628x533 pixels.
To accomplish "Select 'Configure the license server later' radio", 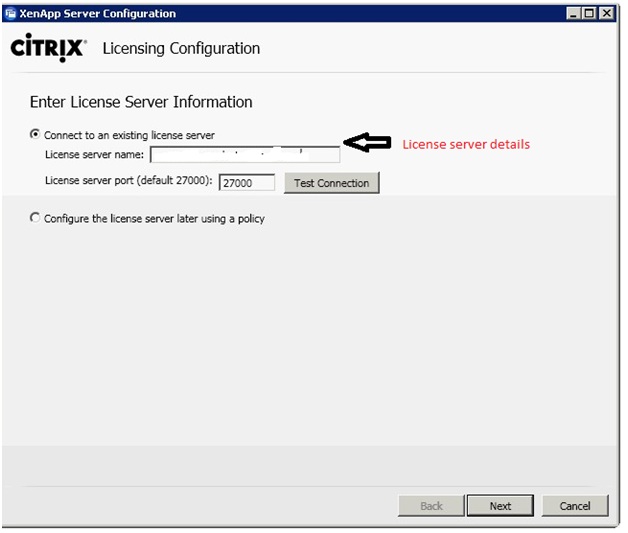I will 35,217.
